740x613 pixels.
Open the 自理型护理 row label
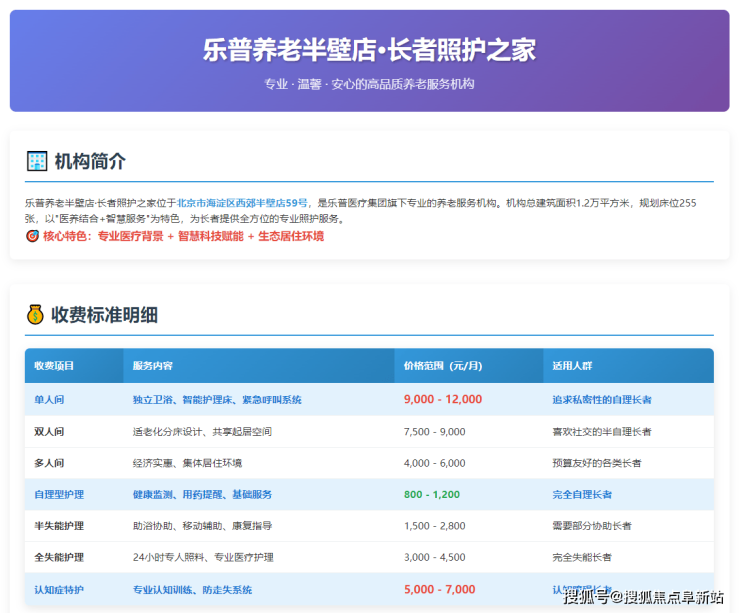[59, 495]
